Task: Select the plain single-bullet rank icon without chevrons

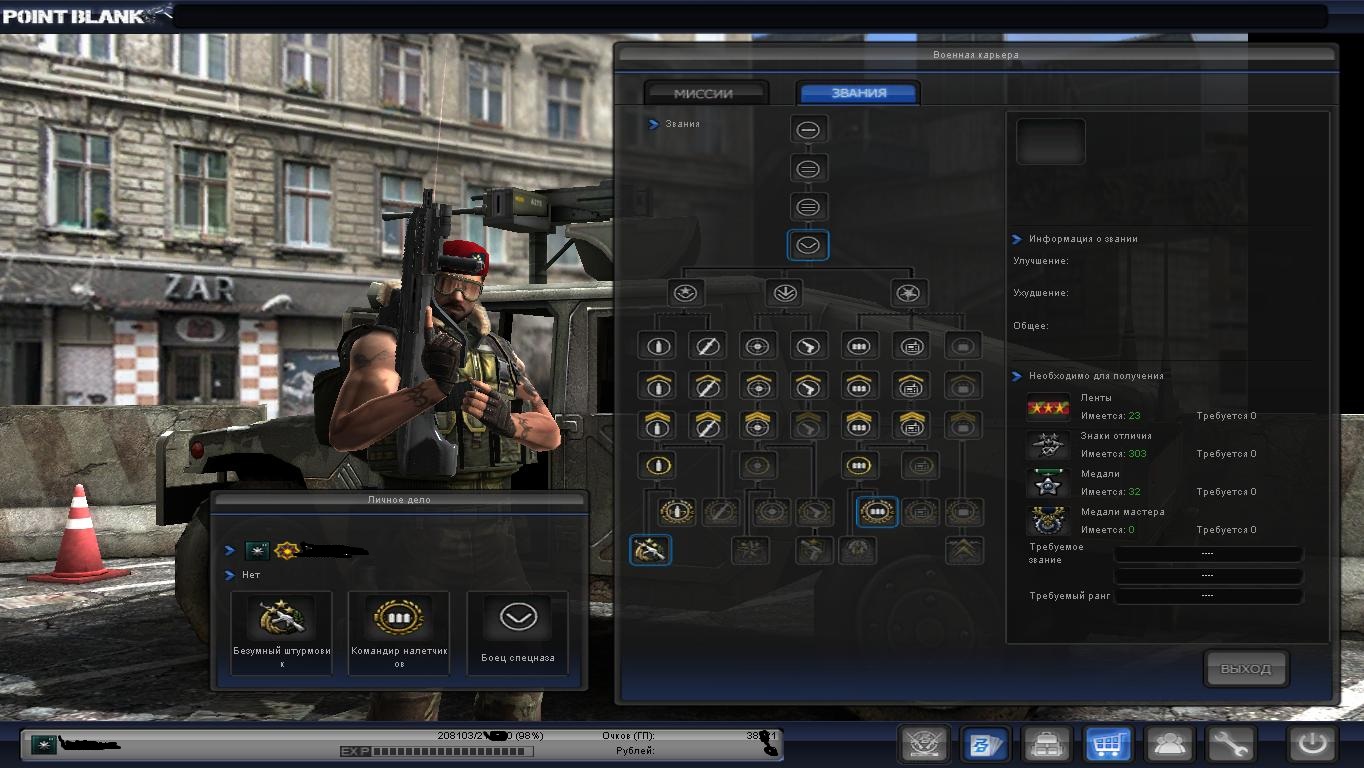Action: click(x=658, y=346)
